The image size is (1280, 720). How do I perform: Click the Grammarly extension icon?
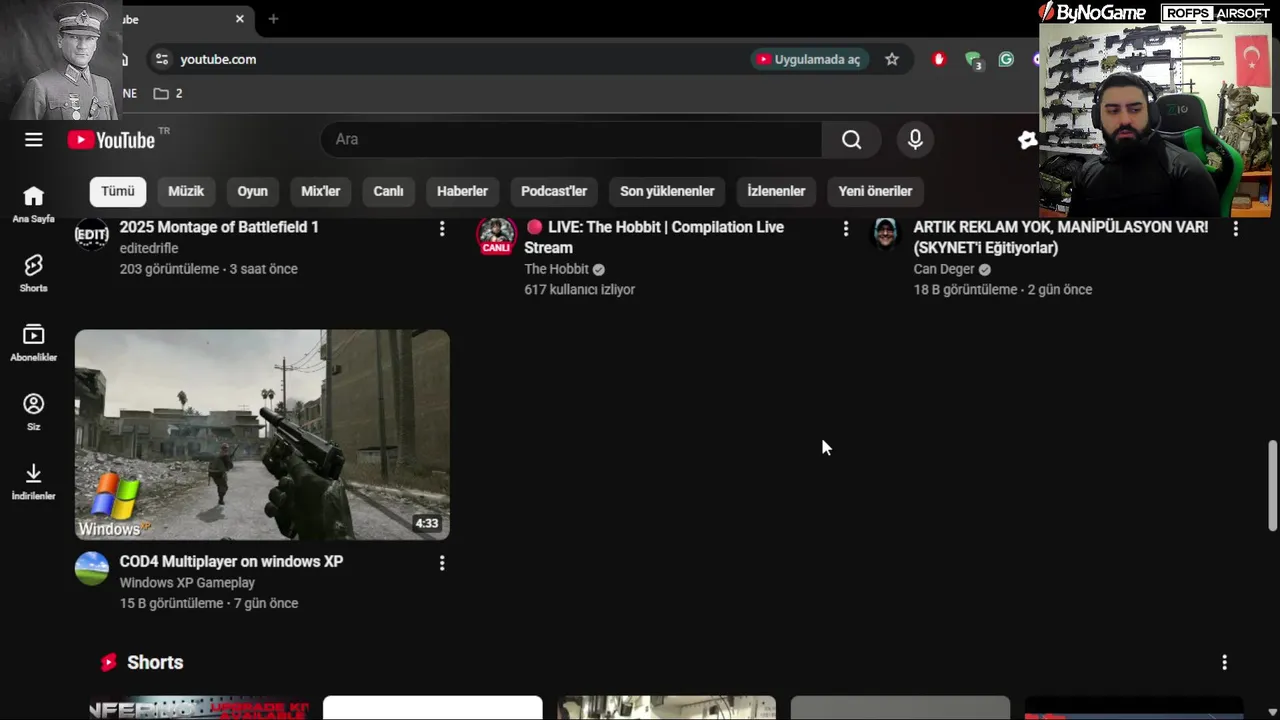tap(1006, 59)
